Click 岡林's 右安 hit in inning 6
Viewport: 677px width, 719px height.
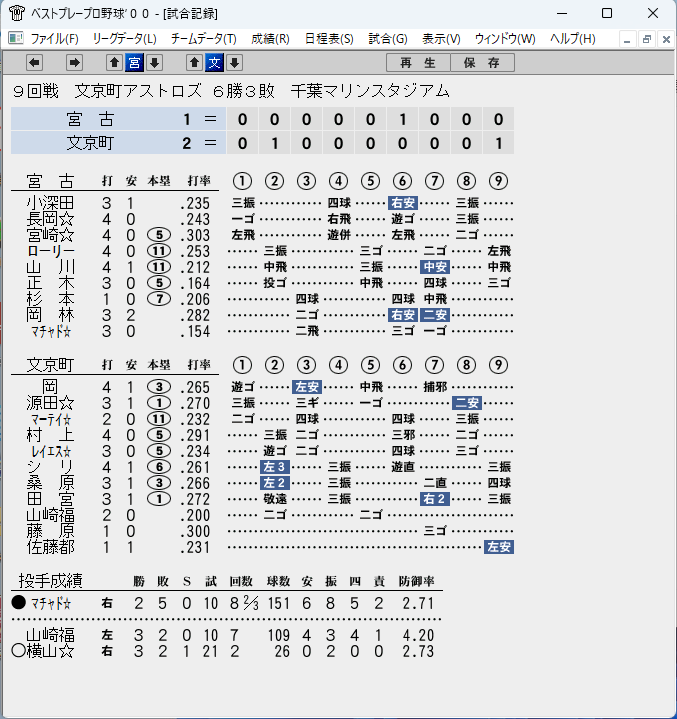point(403,315)
